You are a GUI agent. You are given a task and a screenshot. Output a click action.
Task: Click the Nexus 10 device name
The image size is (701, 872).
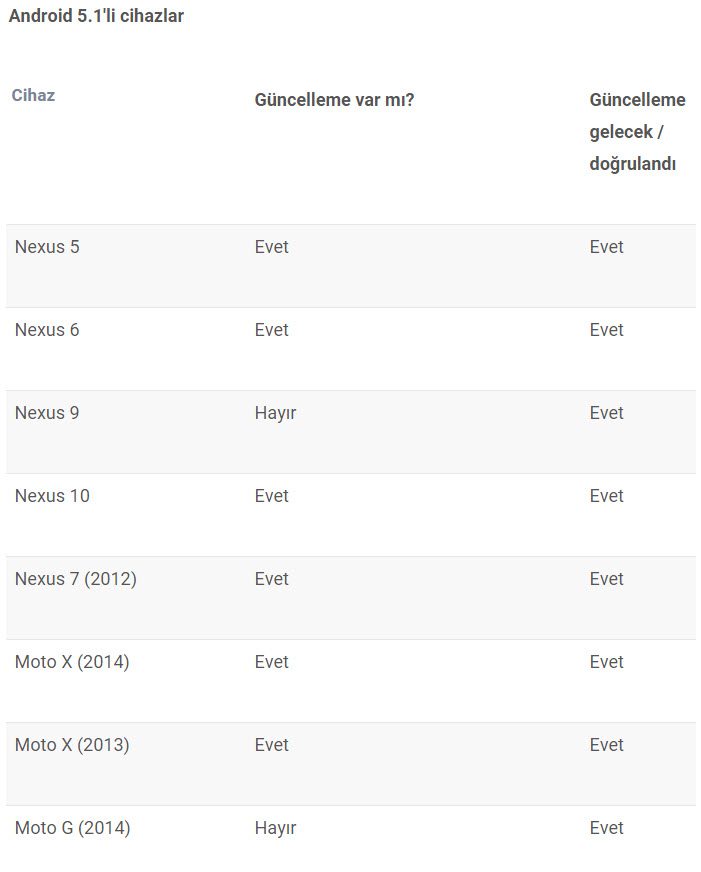52,495
